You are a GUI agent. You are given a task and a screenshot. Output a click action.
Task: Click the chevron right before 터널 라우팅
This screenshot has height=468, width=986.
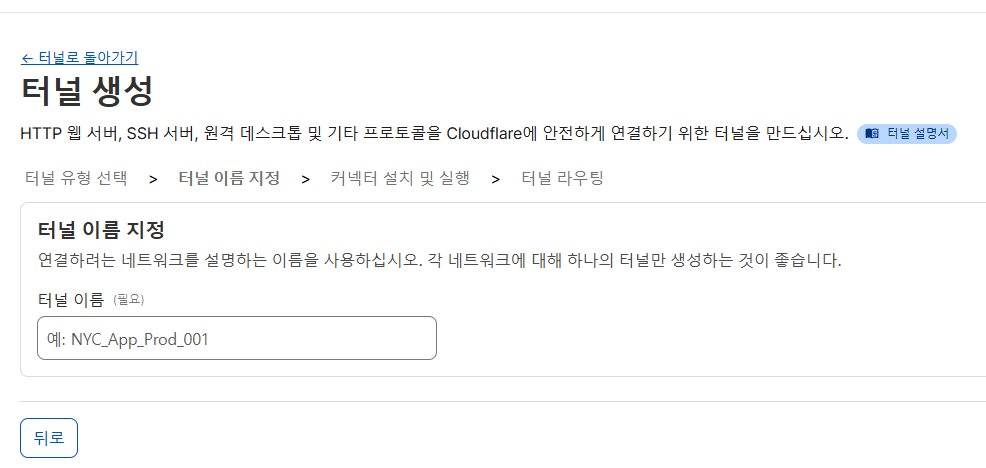coord(496,179)
